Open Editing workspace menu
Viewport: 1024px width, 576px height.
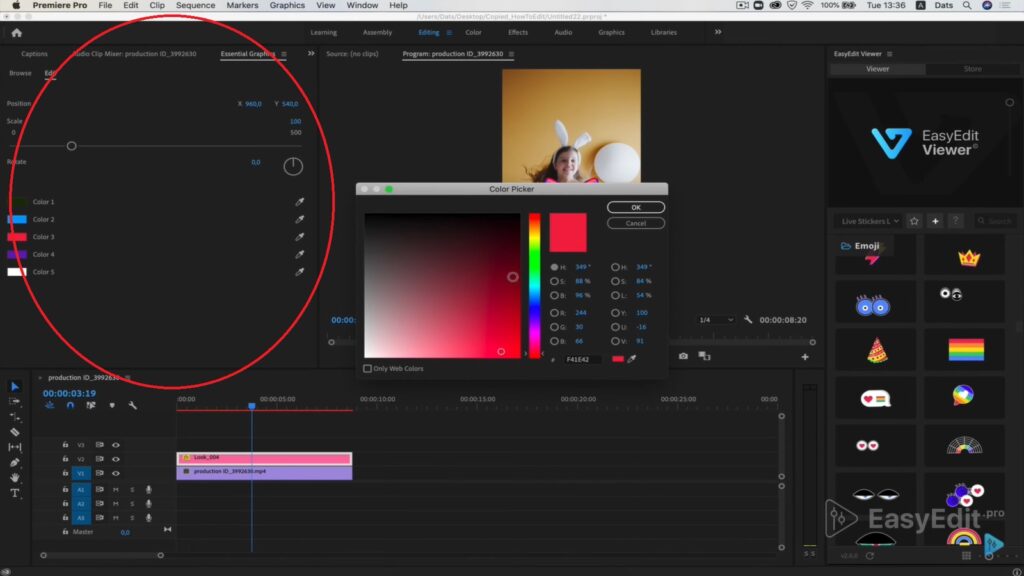click(x=449, y=33)
